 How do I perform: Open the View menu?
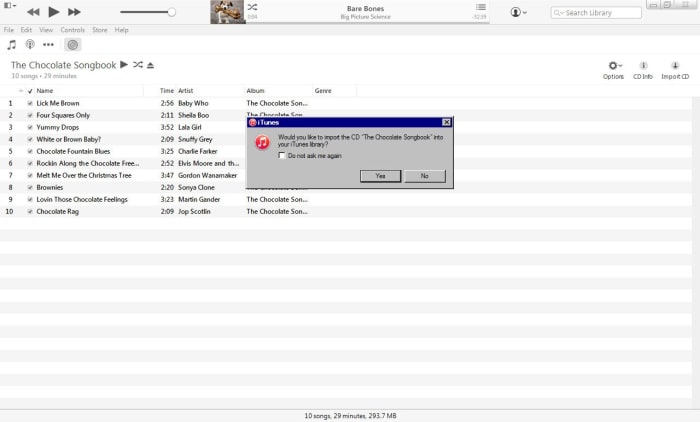pyautogui.click(x=46, y=30)
